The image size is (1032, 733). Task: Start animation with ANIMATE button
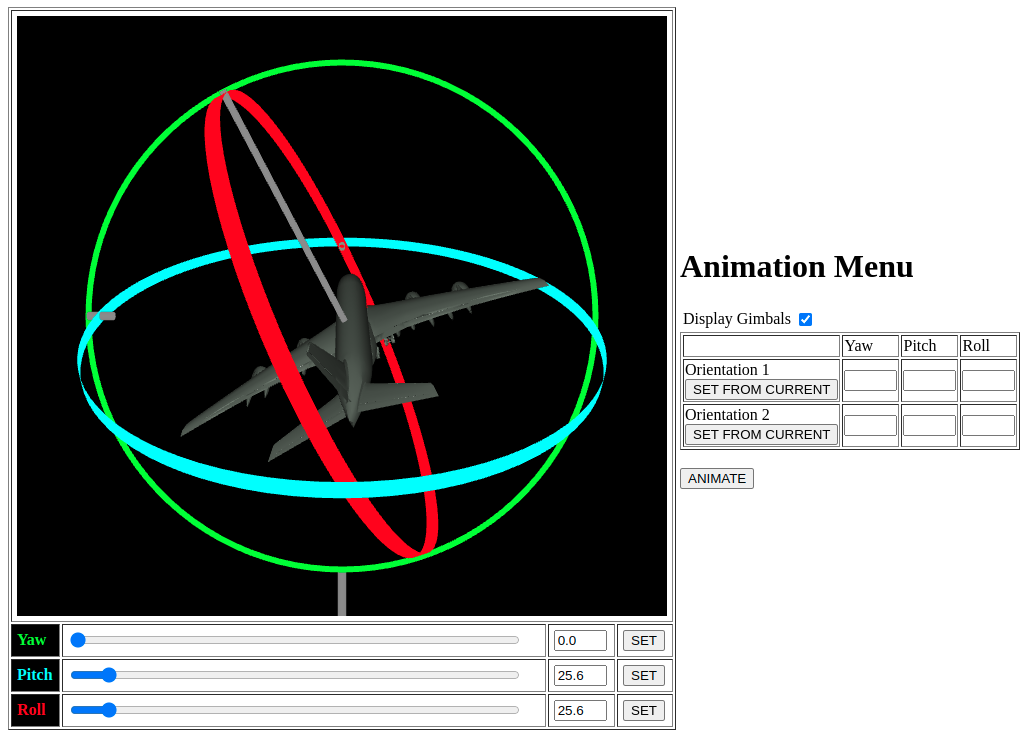click(717, 478)
